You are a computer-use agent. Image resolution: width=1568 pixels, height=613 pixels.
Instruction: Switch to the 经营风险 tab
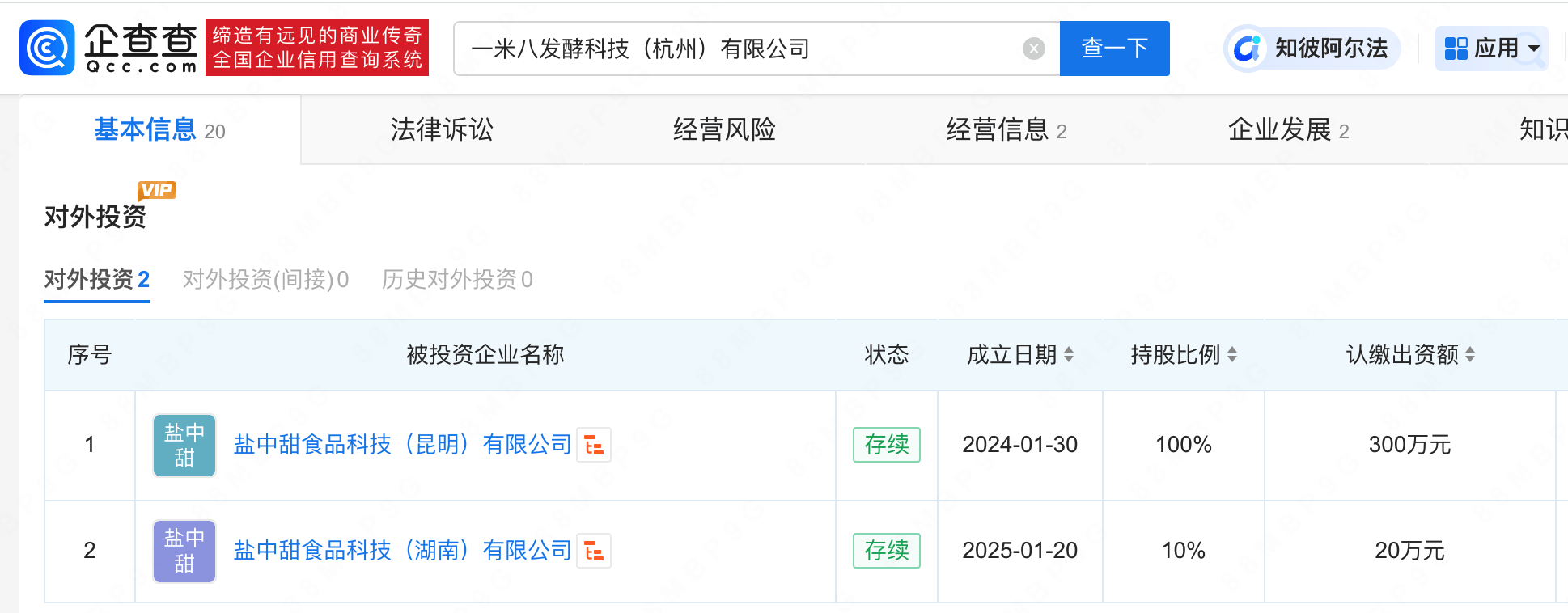pyautogui.click(x=724, y=129)
